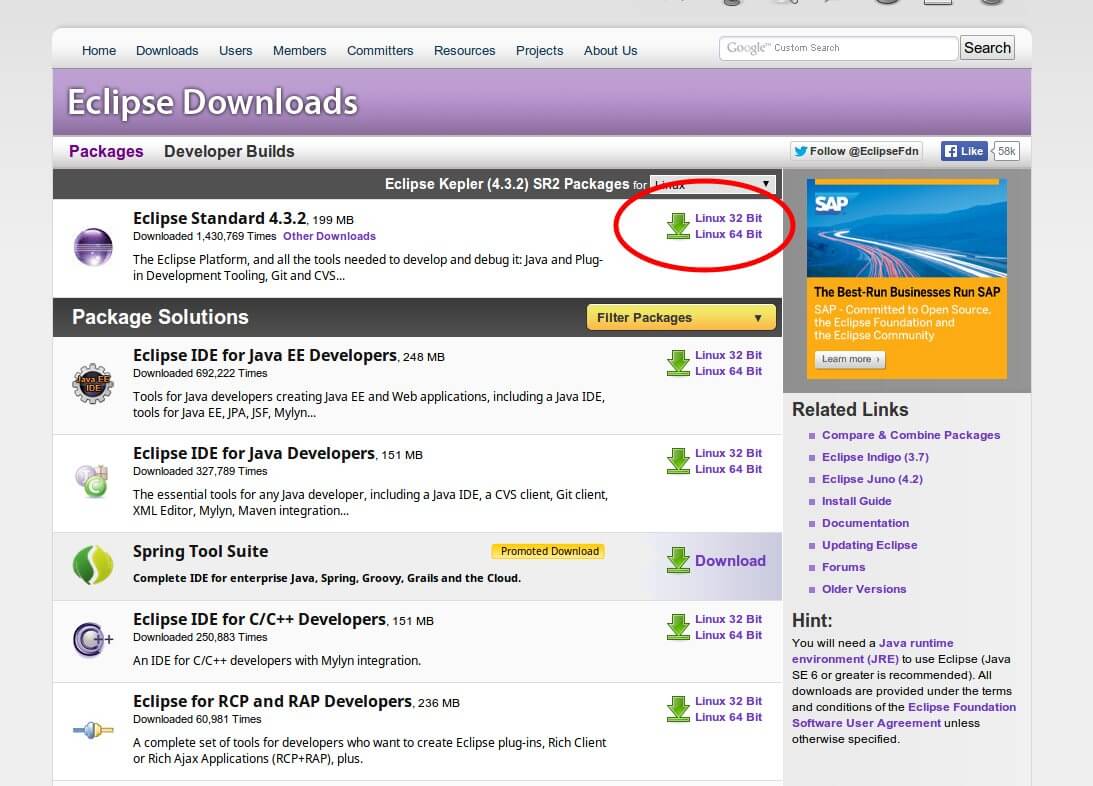
Task: Download Eclipse Standard Linux 32 Bit
Action: [x=728, y=218]
